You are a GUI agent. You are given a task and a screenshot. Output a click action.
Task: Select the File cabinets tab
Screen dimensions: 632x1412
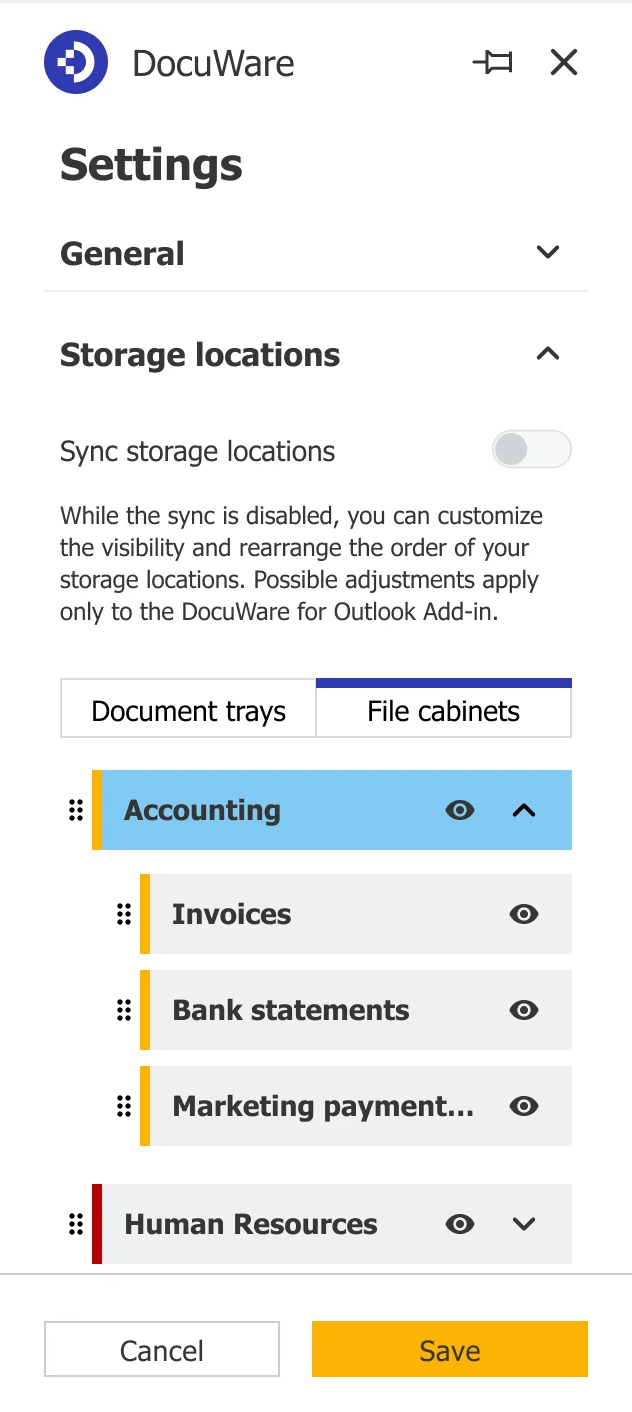click(x=444, y=709)
